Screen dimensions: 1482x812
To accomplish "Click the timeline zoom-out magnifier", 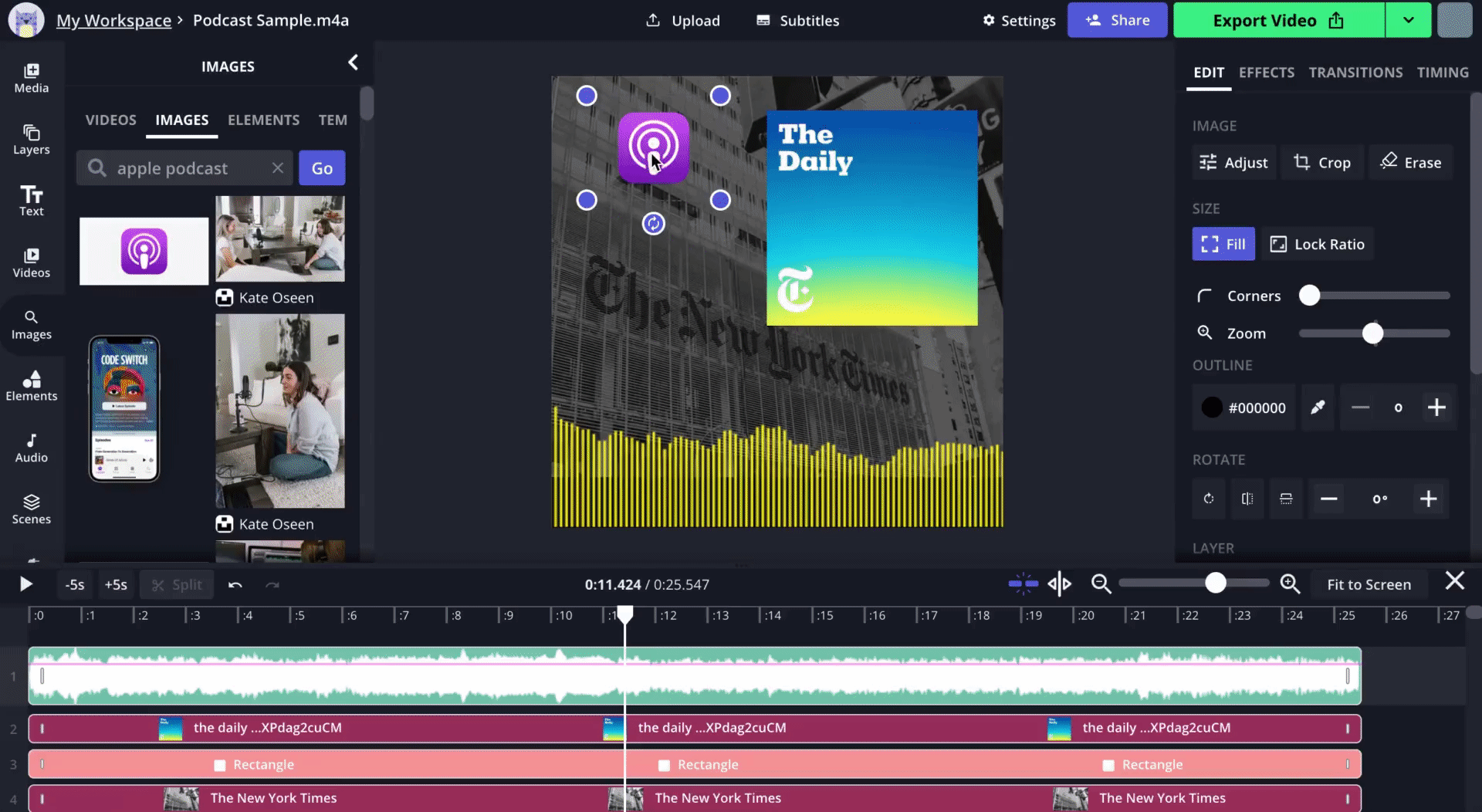I will point(1101,584).
